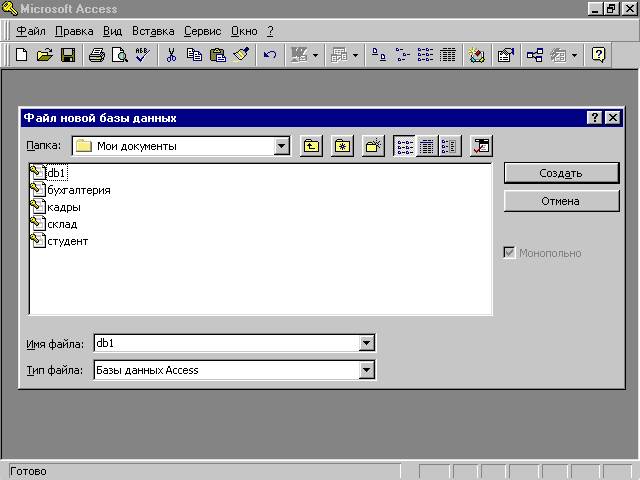Switch to details view mode
Image resolution: width=640 pixels, height=480 pixels.
(427, 146)
